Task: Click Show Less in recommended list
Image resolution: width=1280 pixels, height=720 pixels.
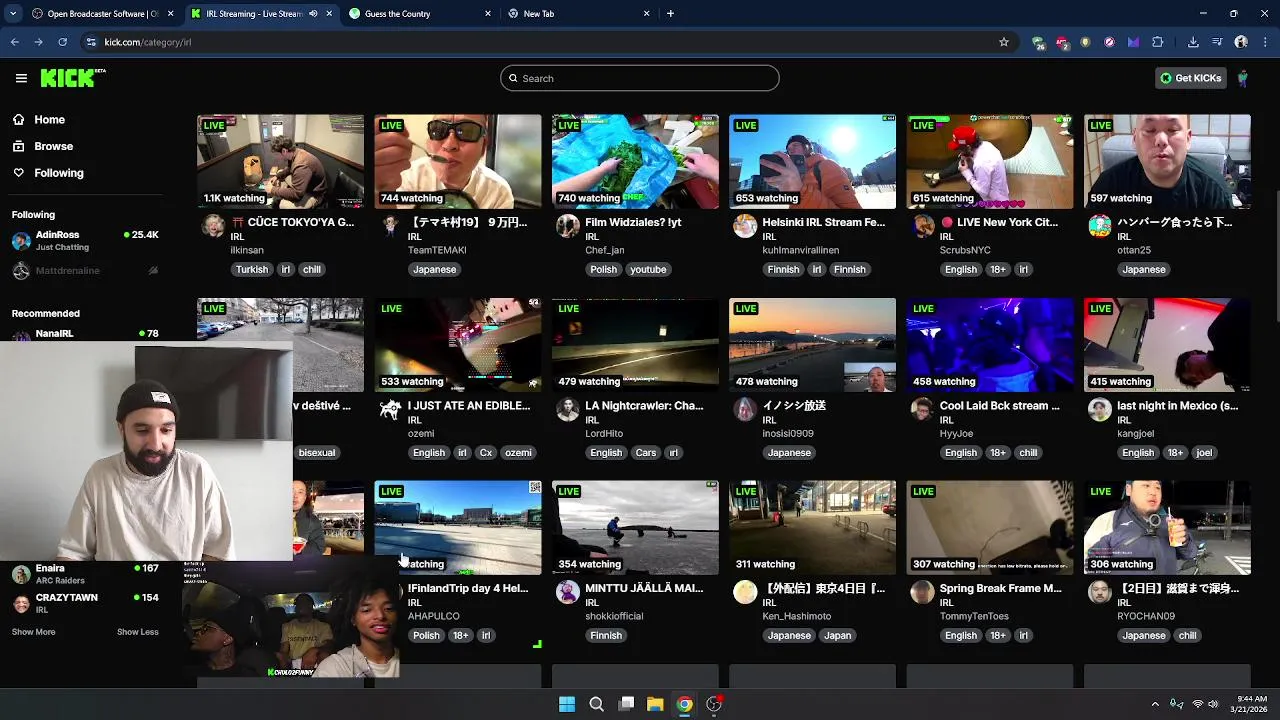Action: click(x=138, y=632)
